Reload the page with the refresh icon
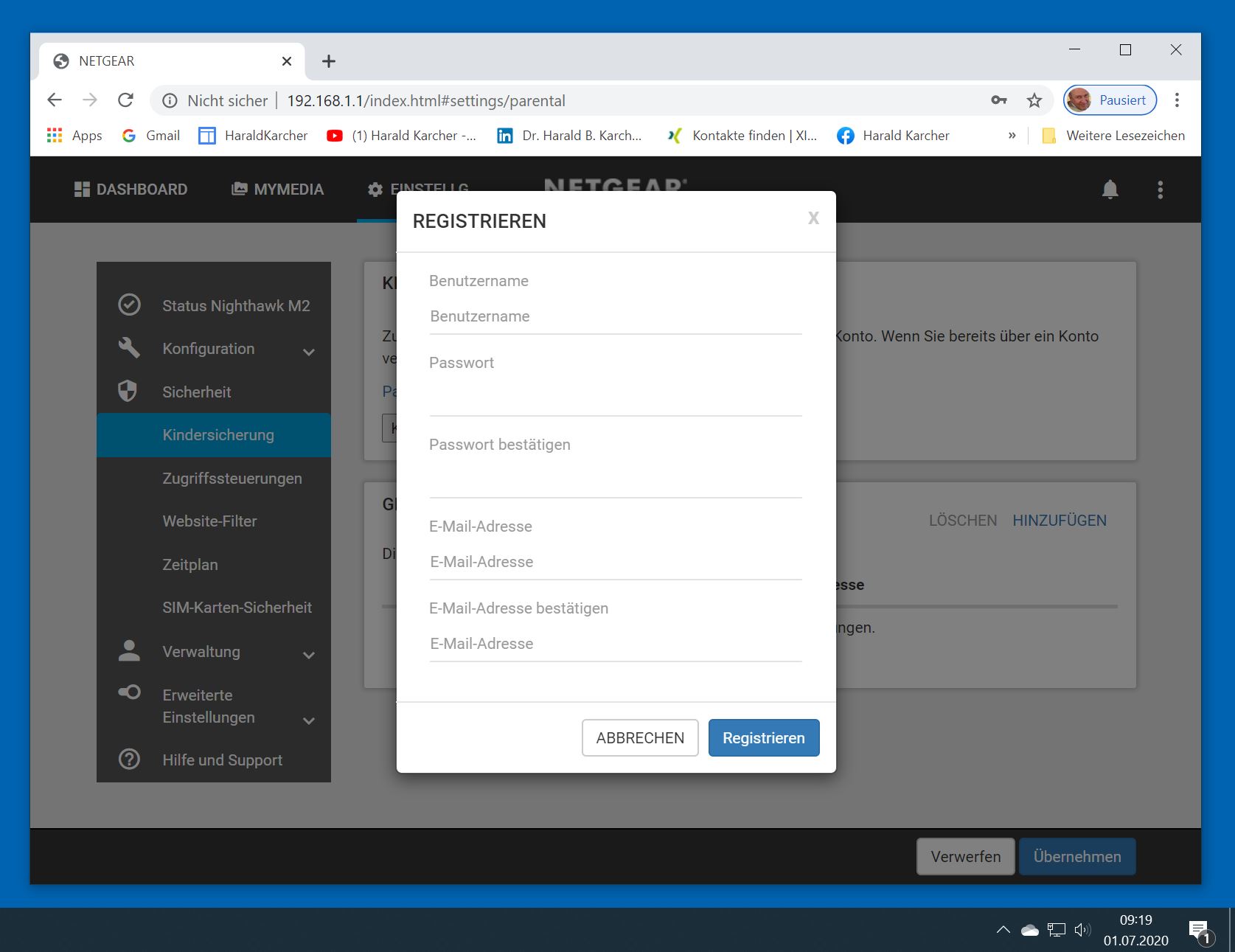The image size is (1235, 952). click(126, 100)
